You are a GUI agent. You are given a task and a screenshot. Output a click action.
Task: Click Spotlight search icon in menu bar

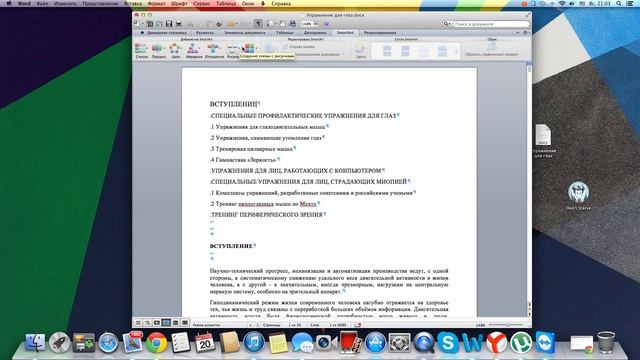point(619,3)
